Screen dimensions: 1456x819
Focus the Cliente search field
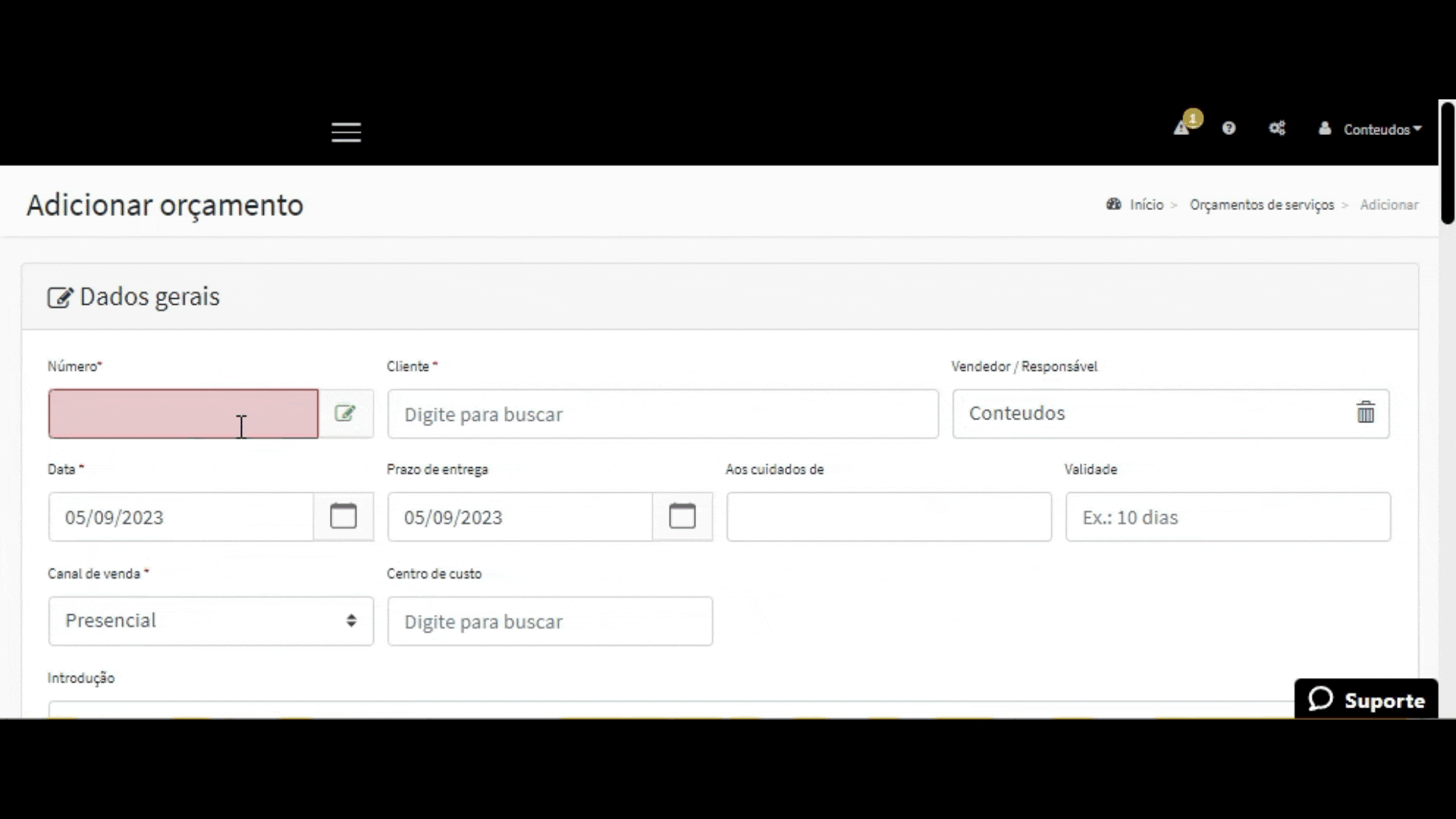tap(662, 414)
